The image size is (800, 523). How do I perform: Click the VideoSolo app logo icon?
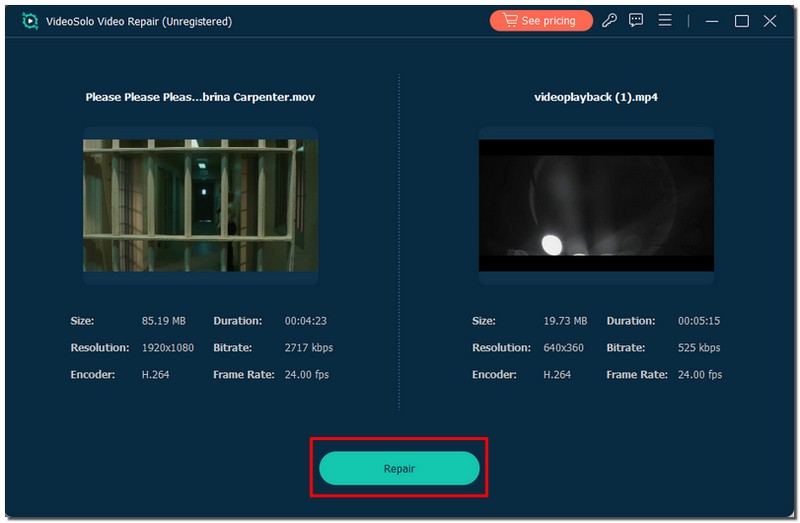pyautogui.click(x=30, y=21)
